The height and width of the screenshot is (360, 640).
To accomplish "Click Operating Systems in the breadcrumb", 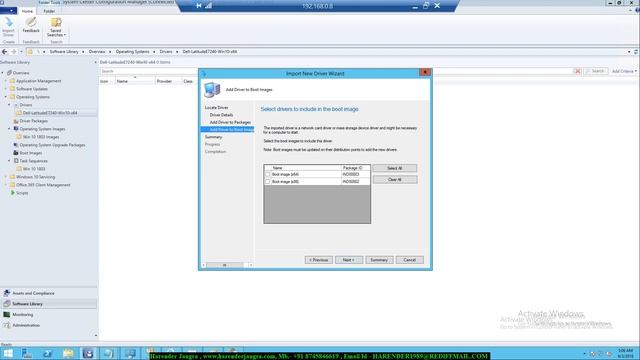I will point(132,52).
